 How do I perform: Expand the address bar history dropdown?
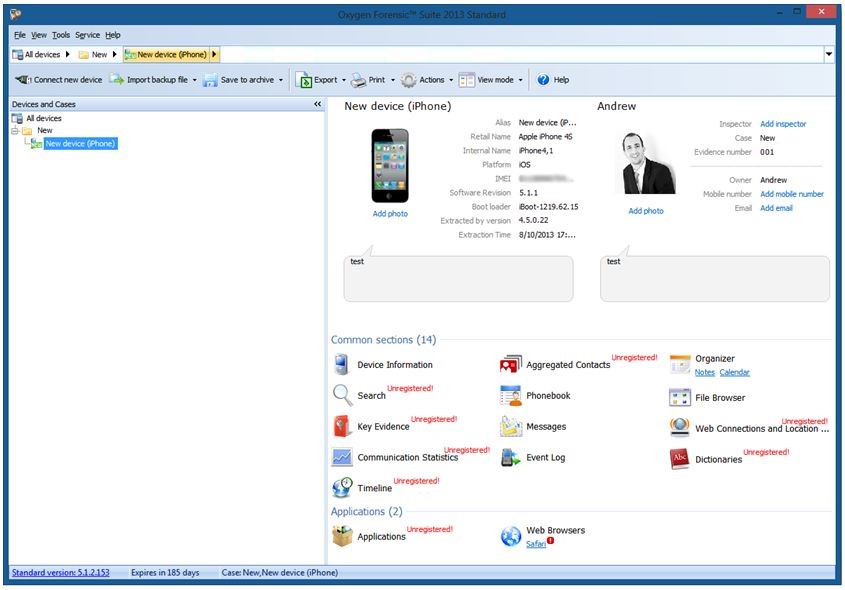(829, 54)
